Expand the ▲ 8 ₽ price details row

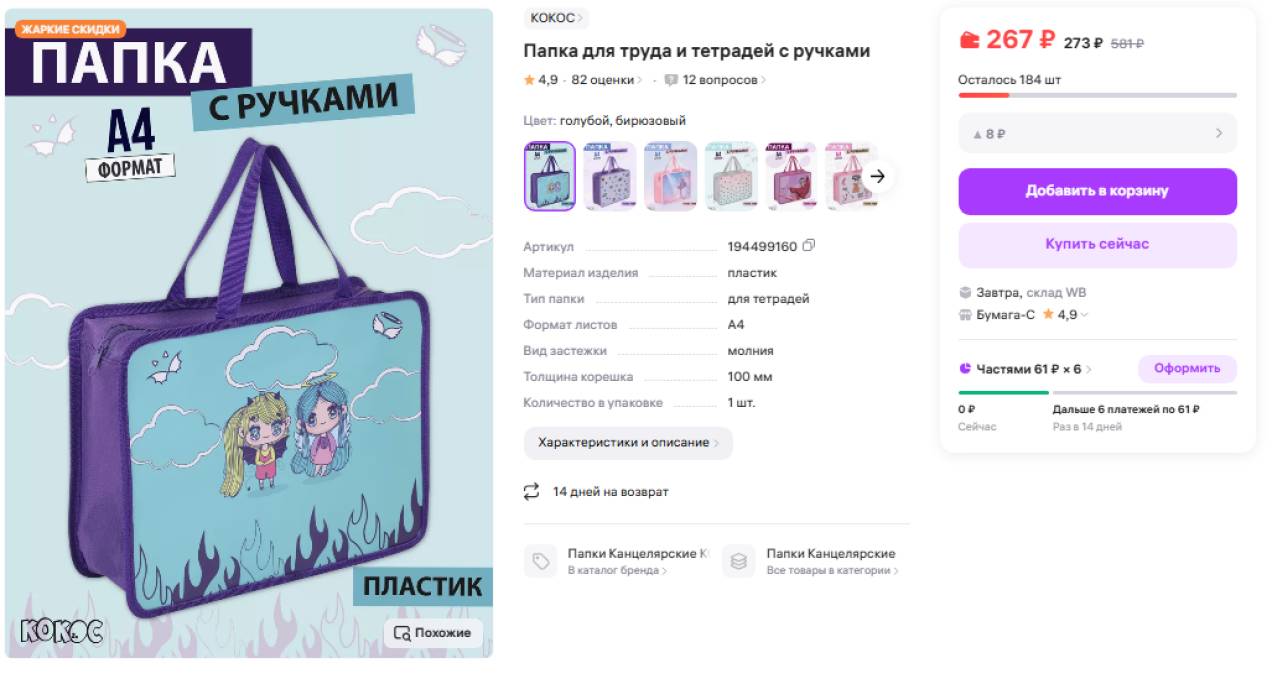[1097, 133]
